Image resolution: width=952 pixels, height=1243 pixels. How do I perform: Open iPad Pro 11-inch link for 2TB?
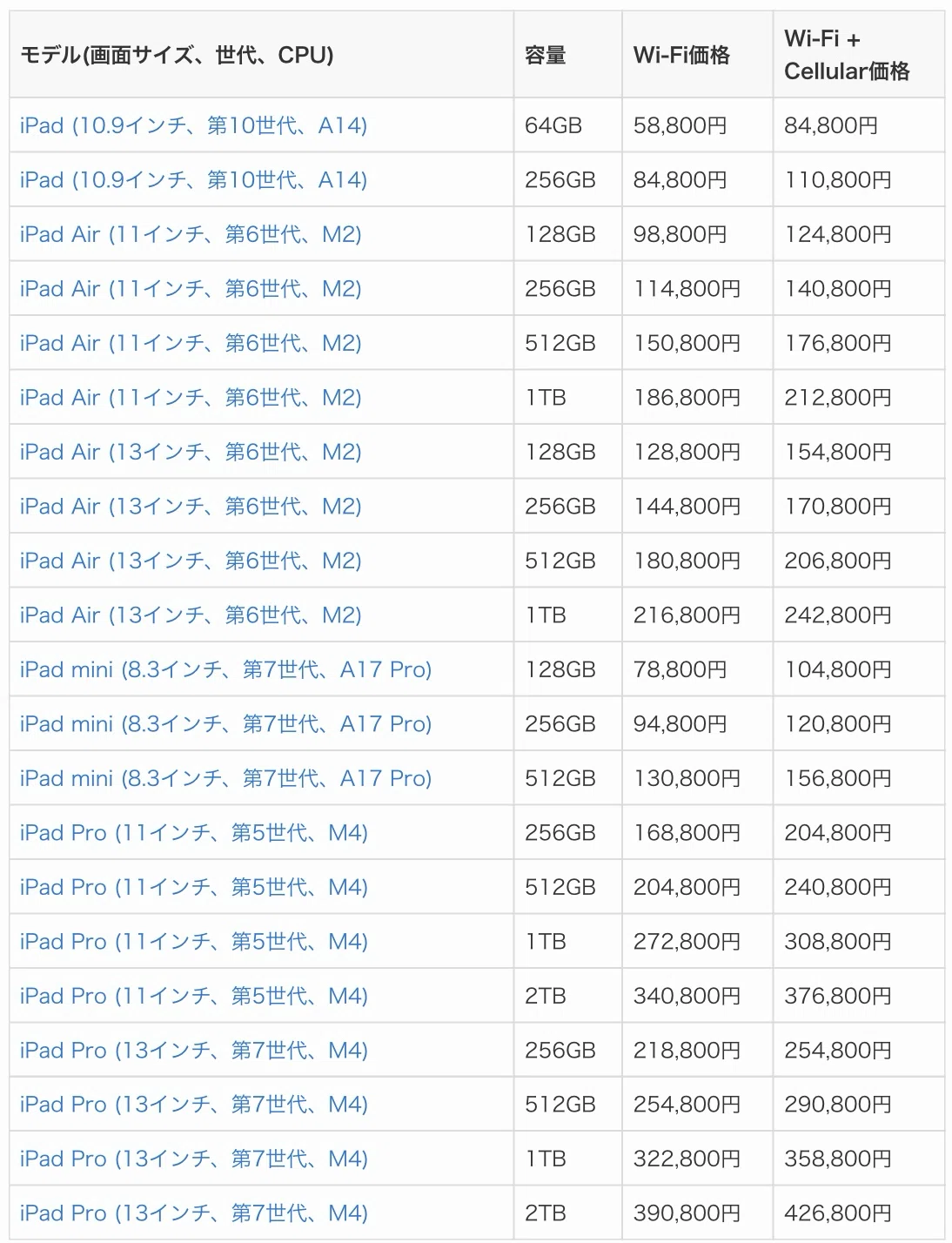(194, 996)
